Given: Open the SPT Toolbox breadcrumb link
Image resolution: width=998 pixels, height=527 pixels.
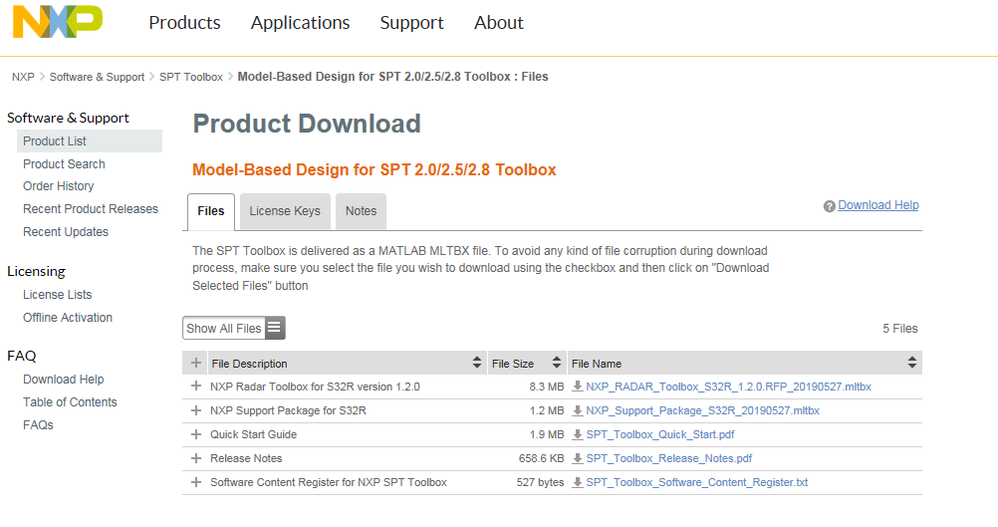Looking at the screenshot, I should (x=191, y=77).
